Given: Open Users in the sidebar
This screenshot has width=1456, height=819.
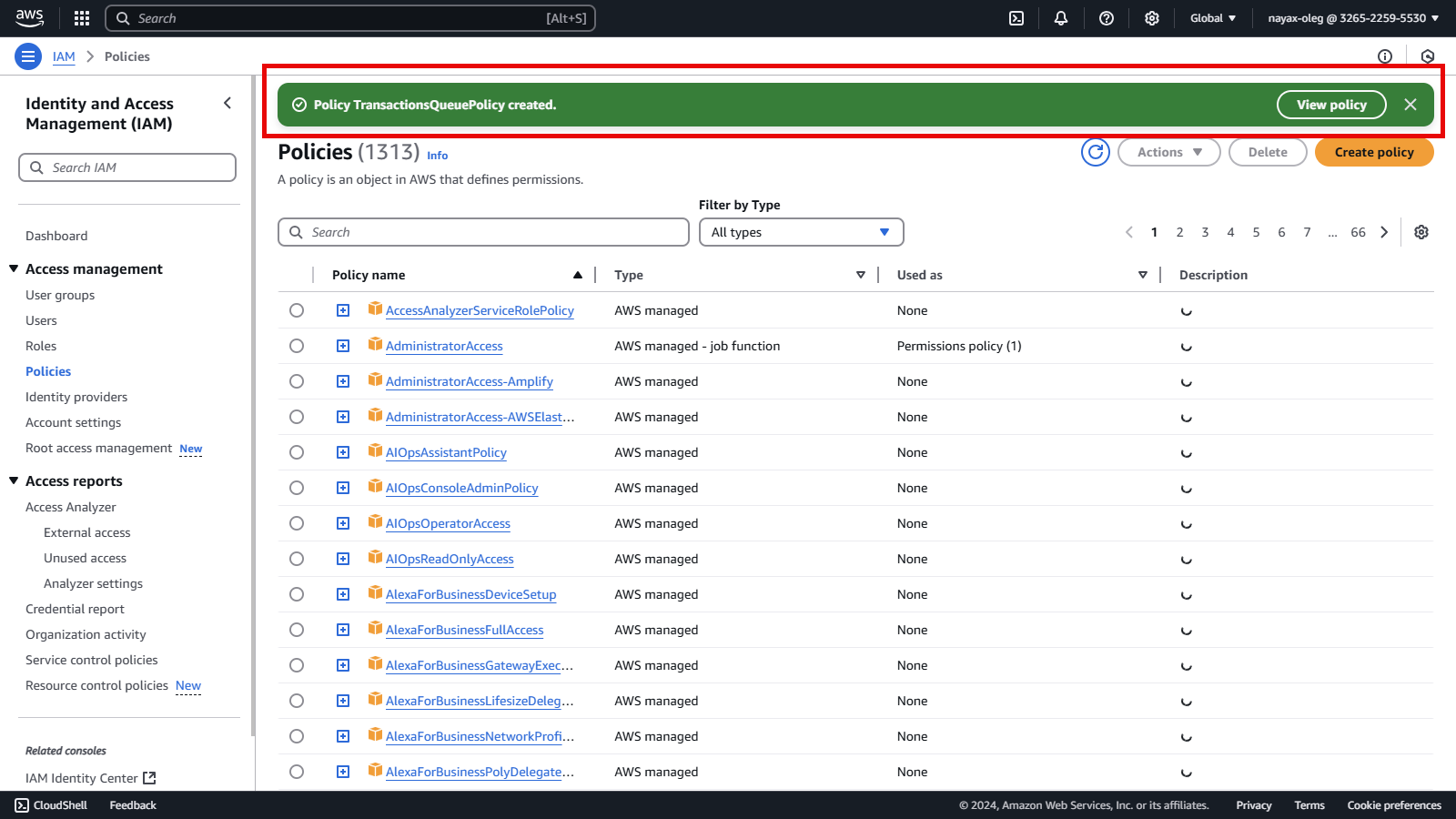Looking at the screenshot, I should tap(41, 320).
